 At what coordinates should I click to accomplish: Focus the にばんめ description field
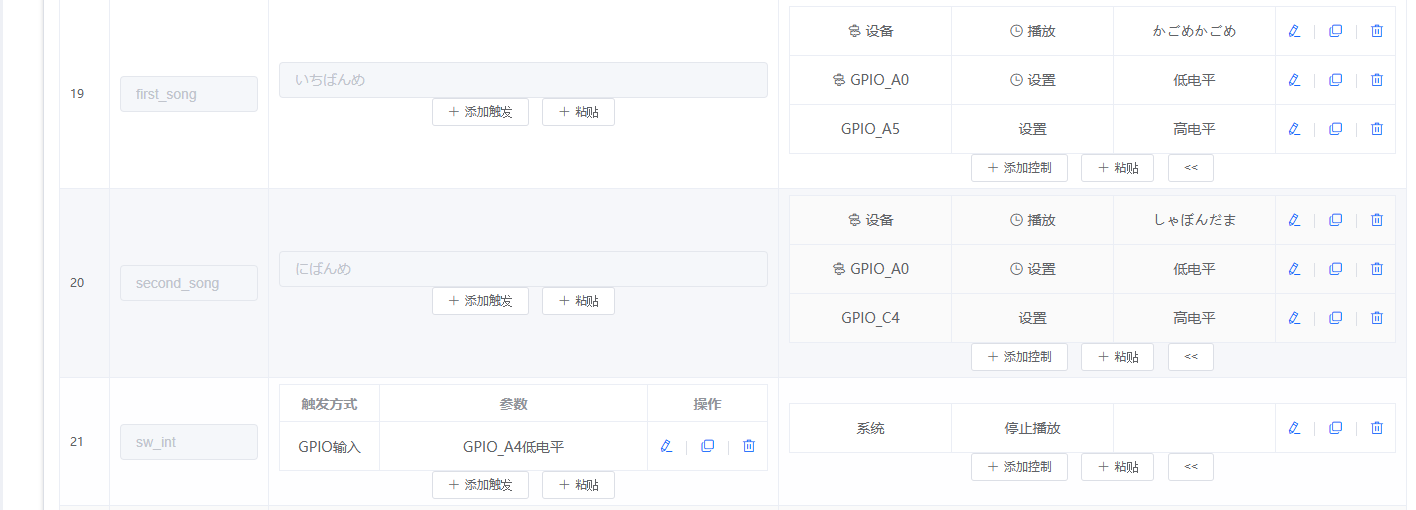click(x=523, y=269)
